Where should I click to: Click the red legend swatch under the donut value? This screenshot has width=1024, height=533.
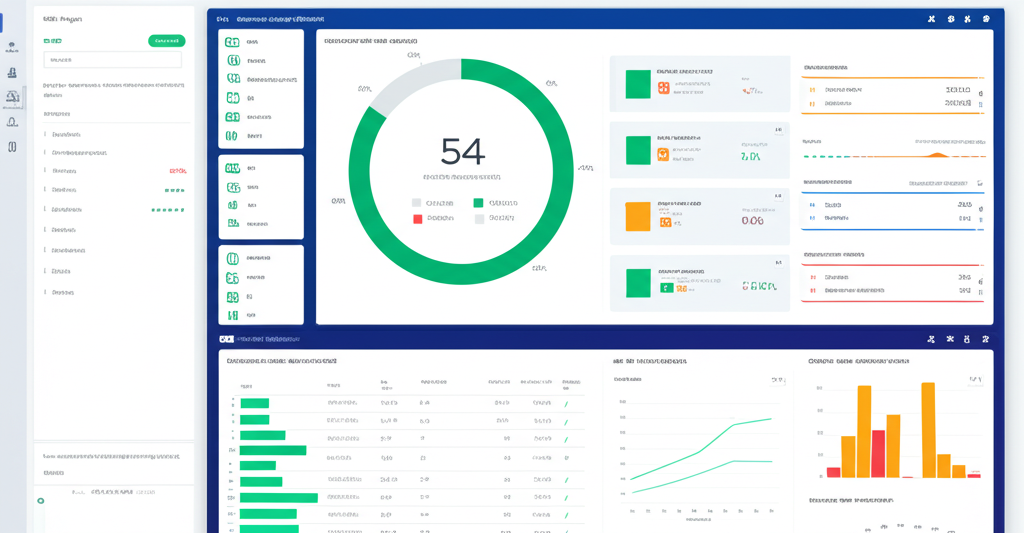coord(417,219)
